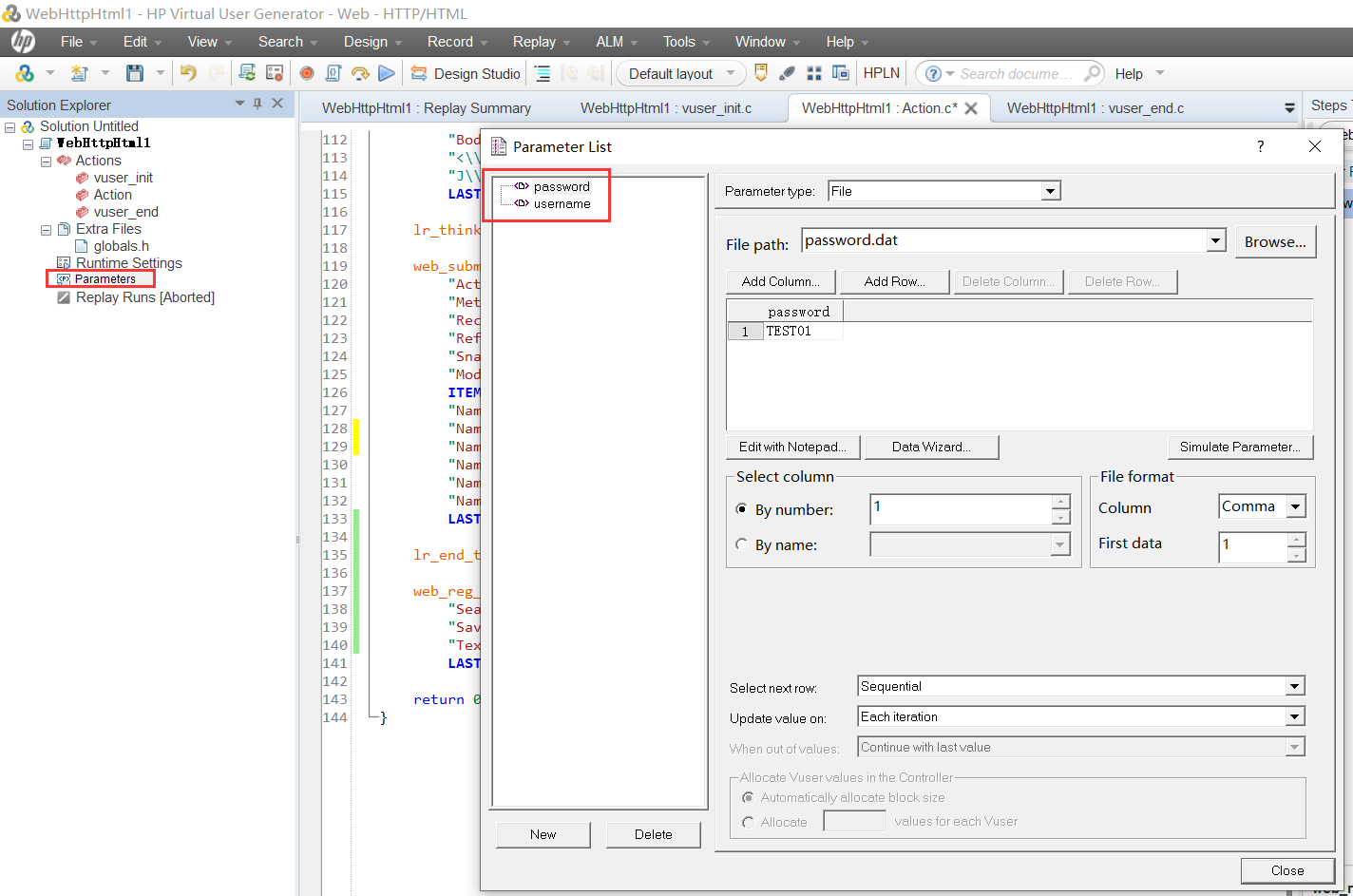This screenshot has height=896, width=1353.
Task: Collapse the WebHttpHtml1 script node
Action: pyautogui.click(x=29, y=143)
